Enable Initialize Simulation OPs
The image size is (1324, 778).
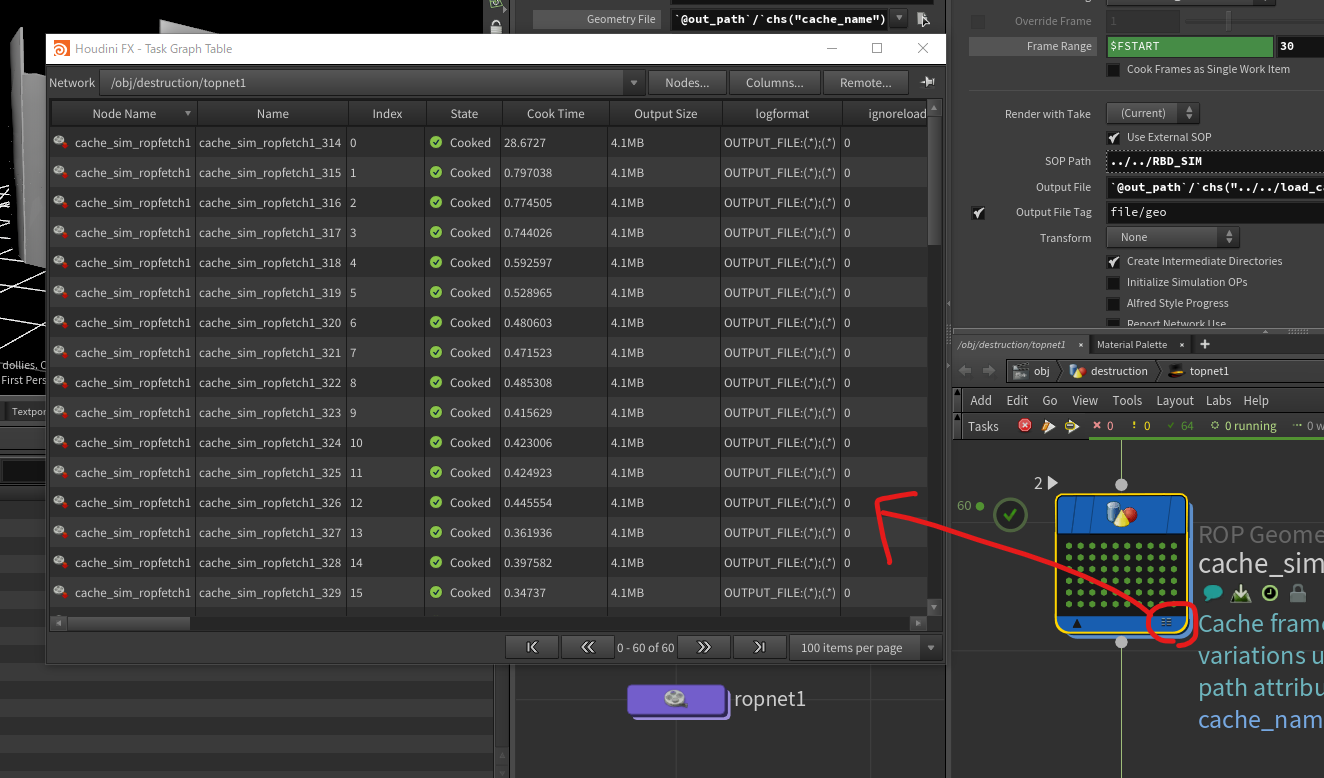pos(1113,283)
